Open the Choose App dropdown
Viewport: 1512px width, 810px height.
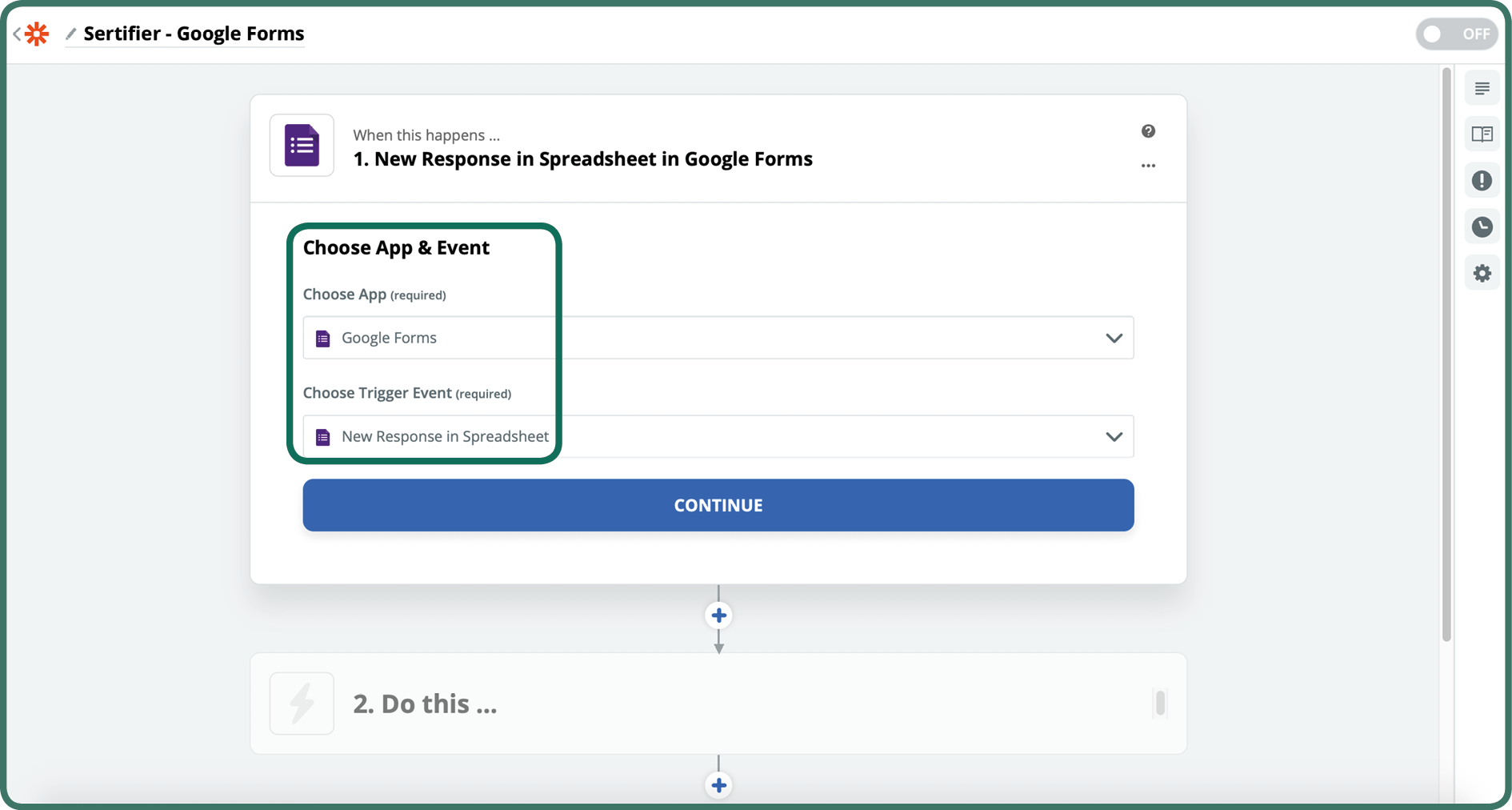(x=718, y=338)
